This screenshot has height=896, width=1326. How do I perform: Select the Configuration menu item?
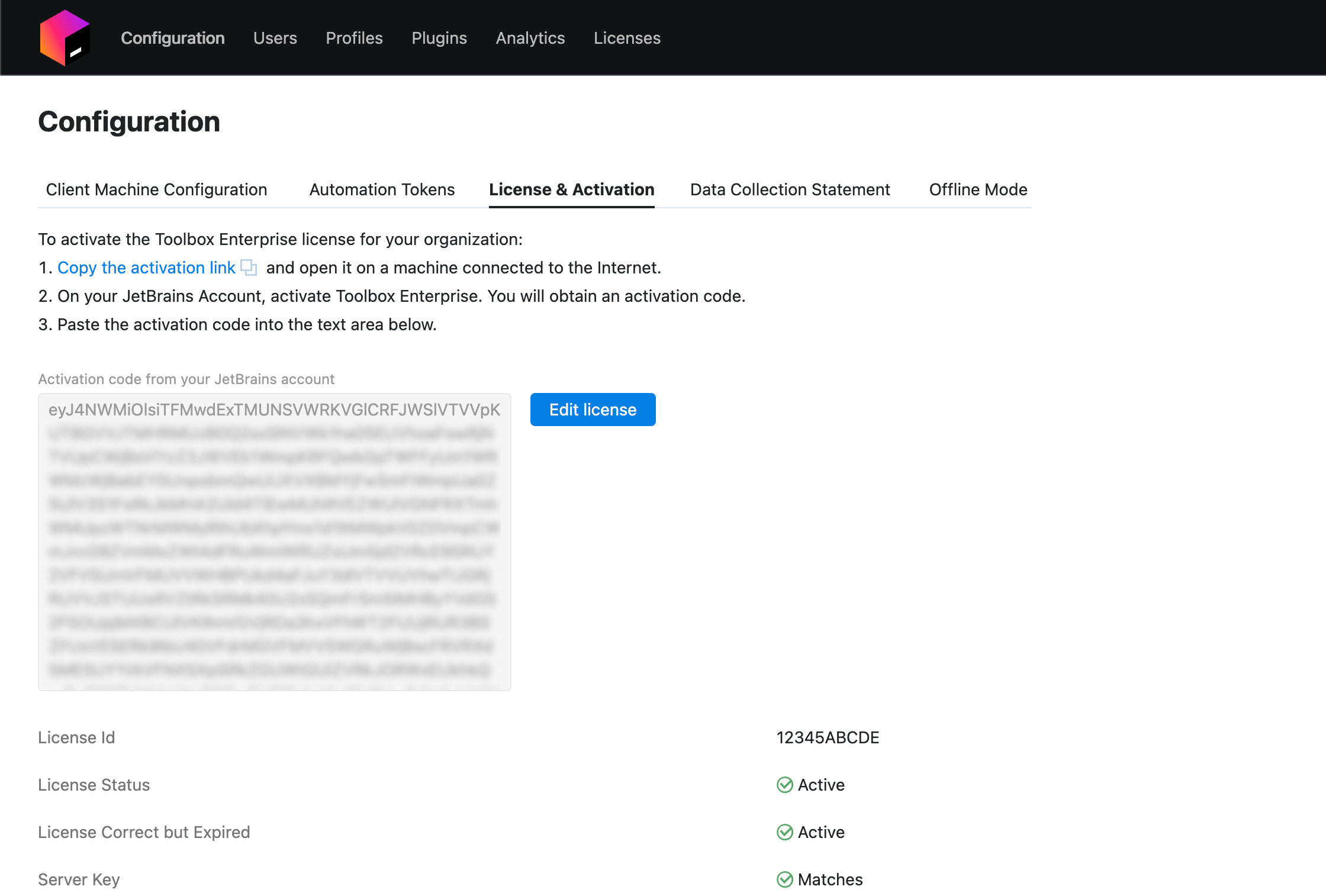pos(172,37)
